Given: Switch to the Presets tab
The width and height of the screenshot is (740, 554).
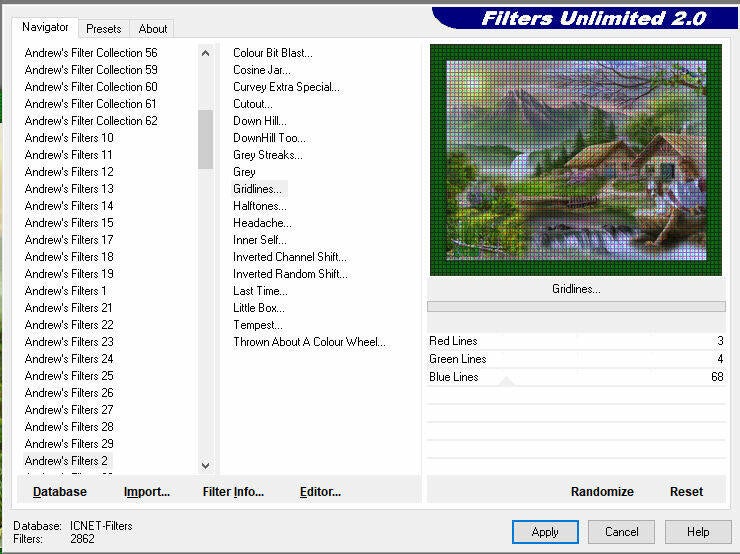Looking at the screenshot, I should [103, 29].
